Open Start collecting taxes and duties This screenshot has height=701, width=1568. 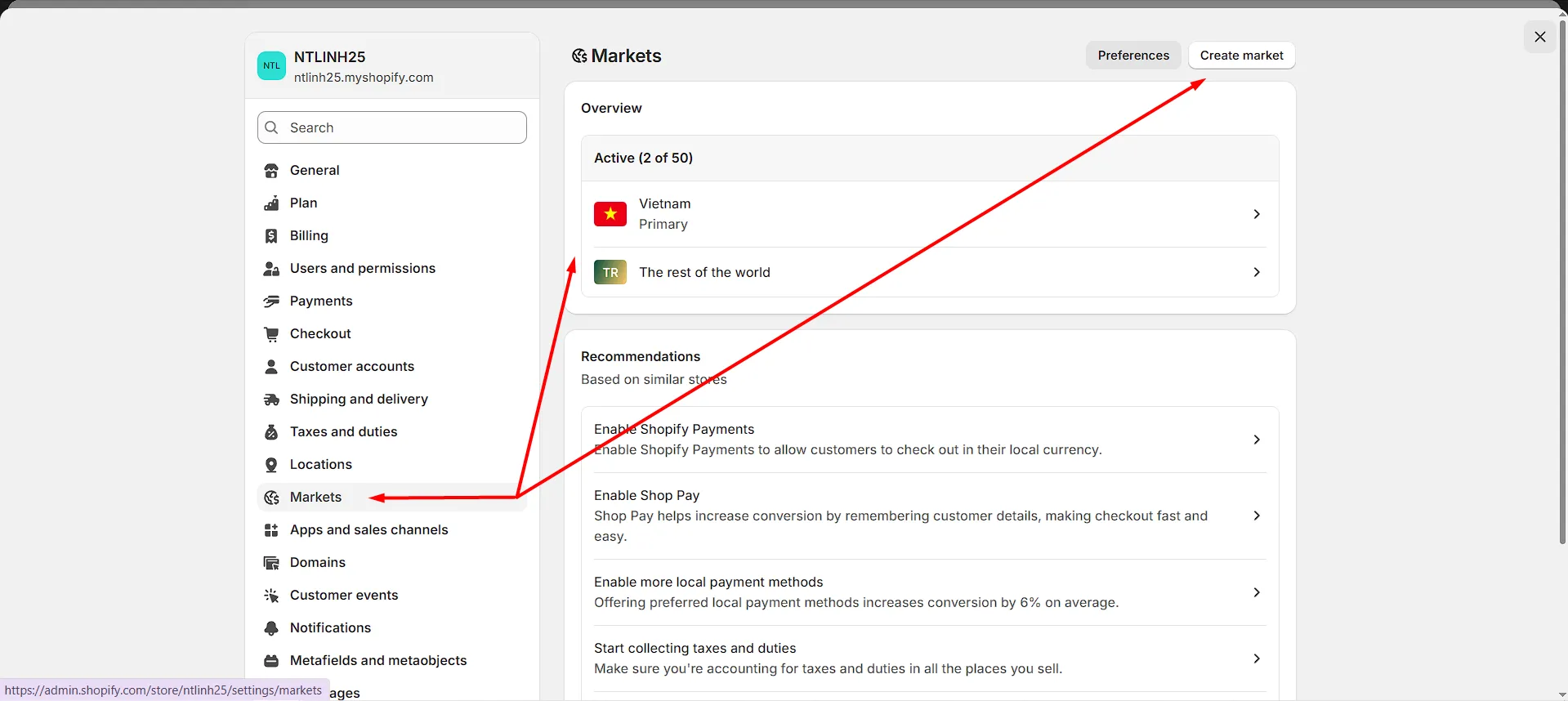point(1256,659)
